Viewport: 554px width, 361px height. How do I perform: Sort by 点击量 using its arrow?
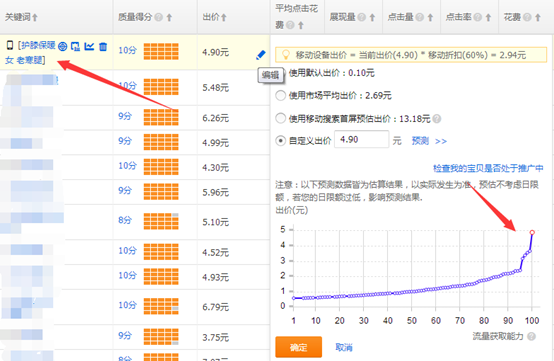coord(430,17)
